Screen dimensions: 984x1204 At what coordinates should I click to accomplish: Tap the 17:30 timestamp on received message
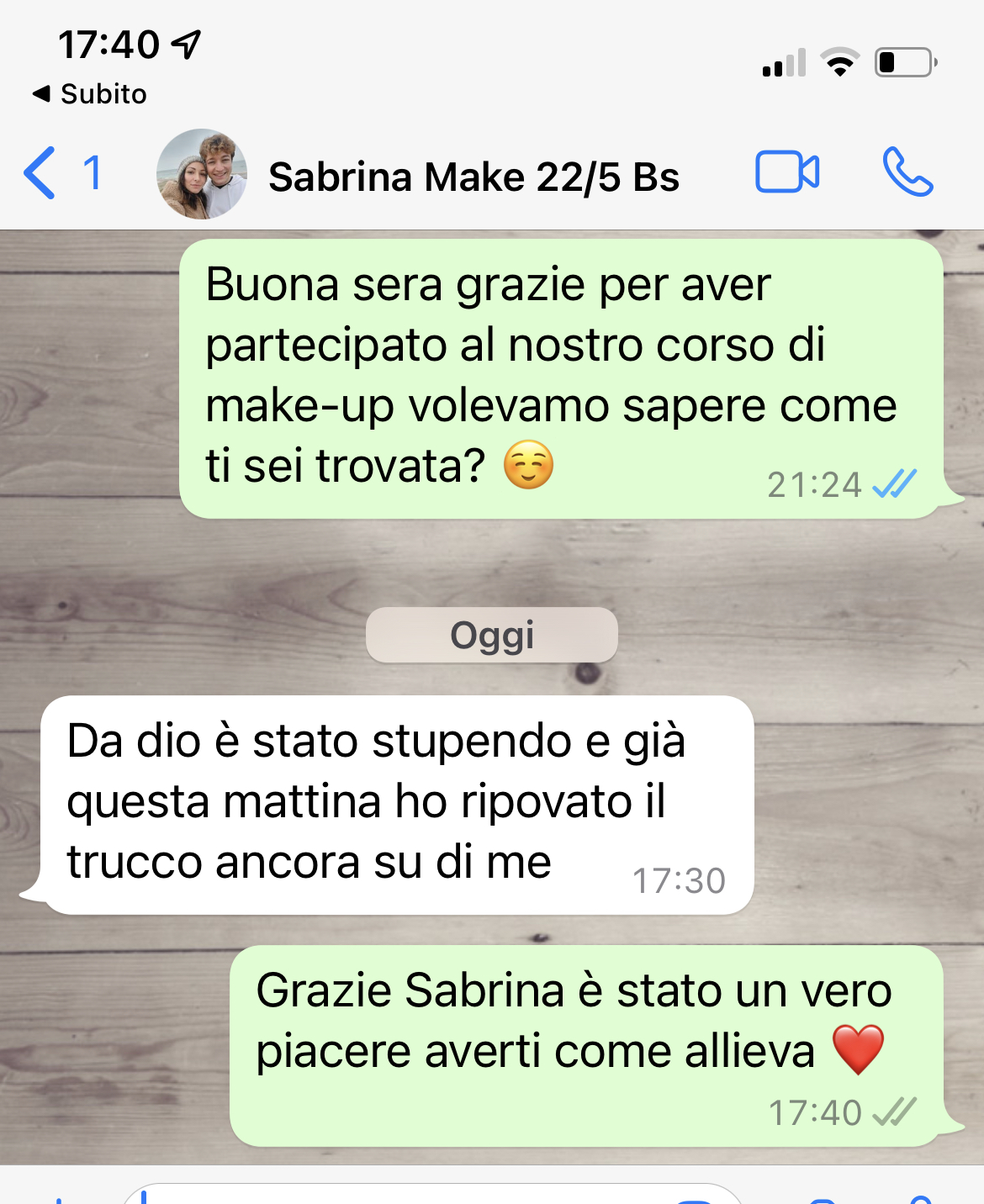[679, 880]
